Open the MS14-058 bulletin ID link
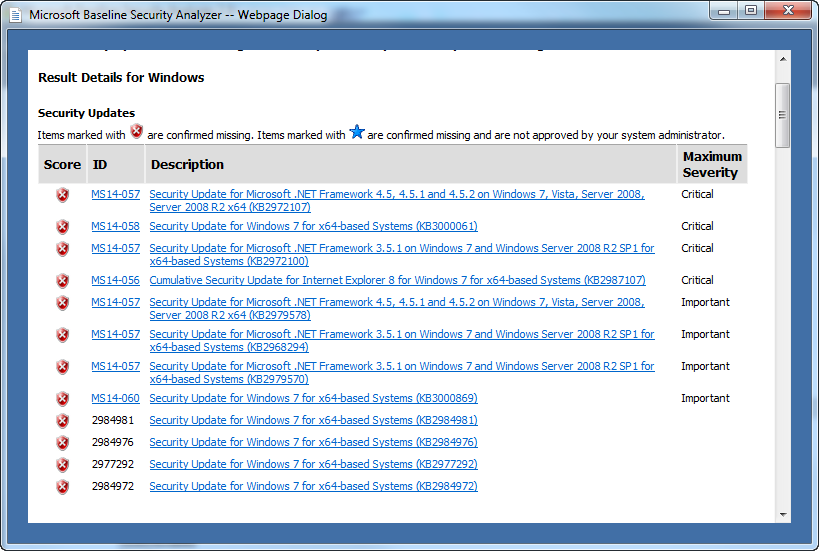This screenshot has height=551, width=819. click(x=115, y=227)
